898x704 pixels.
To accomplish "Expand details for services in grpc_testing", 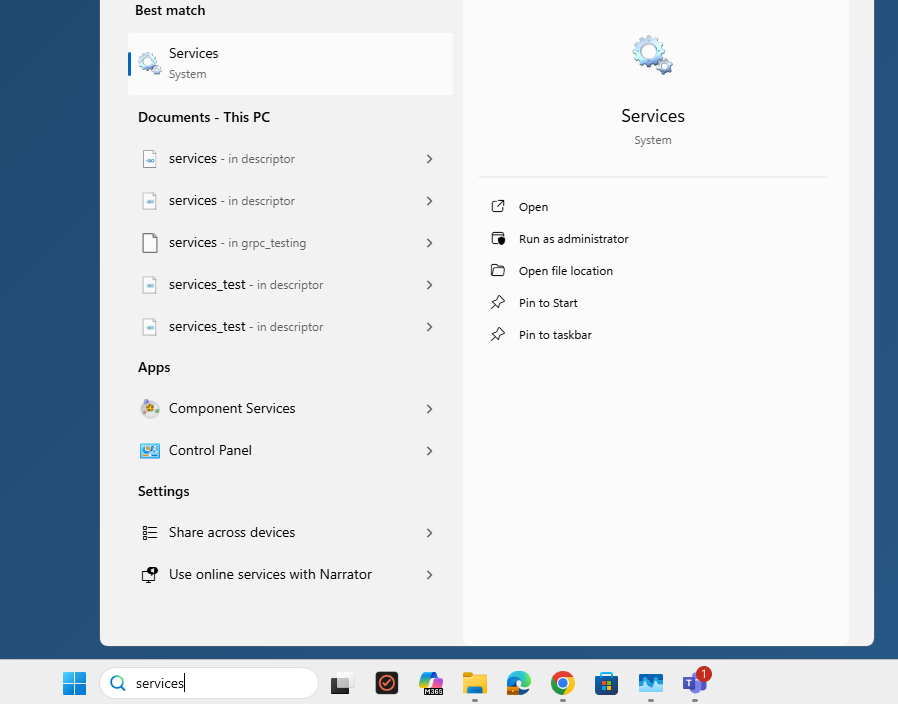I will click(430, 243).
